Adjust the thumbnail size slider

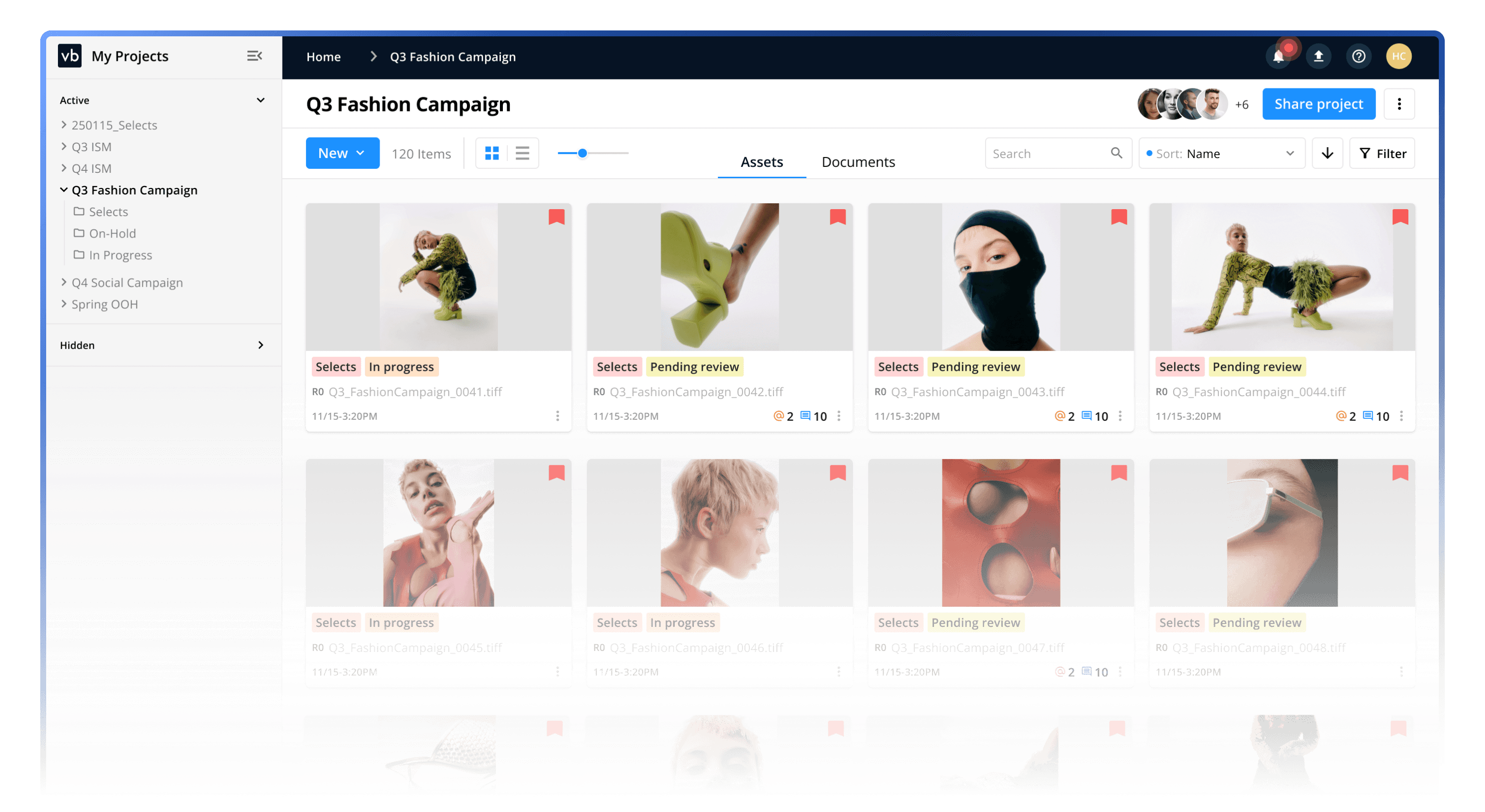[x=583, y=153]
